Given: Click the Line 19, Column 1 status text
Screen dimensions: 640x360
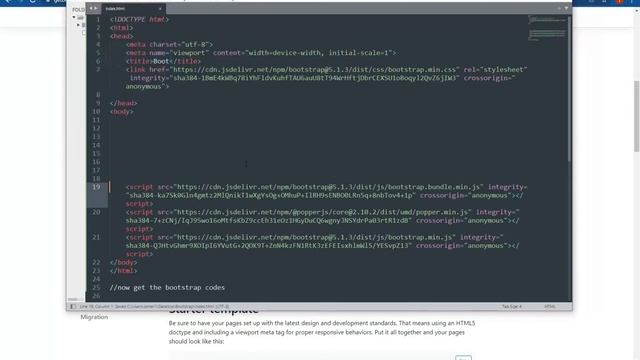Looking at the screenshot, I should (95, 306).
